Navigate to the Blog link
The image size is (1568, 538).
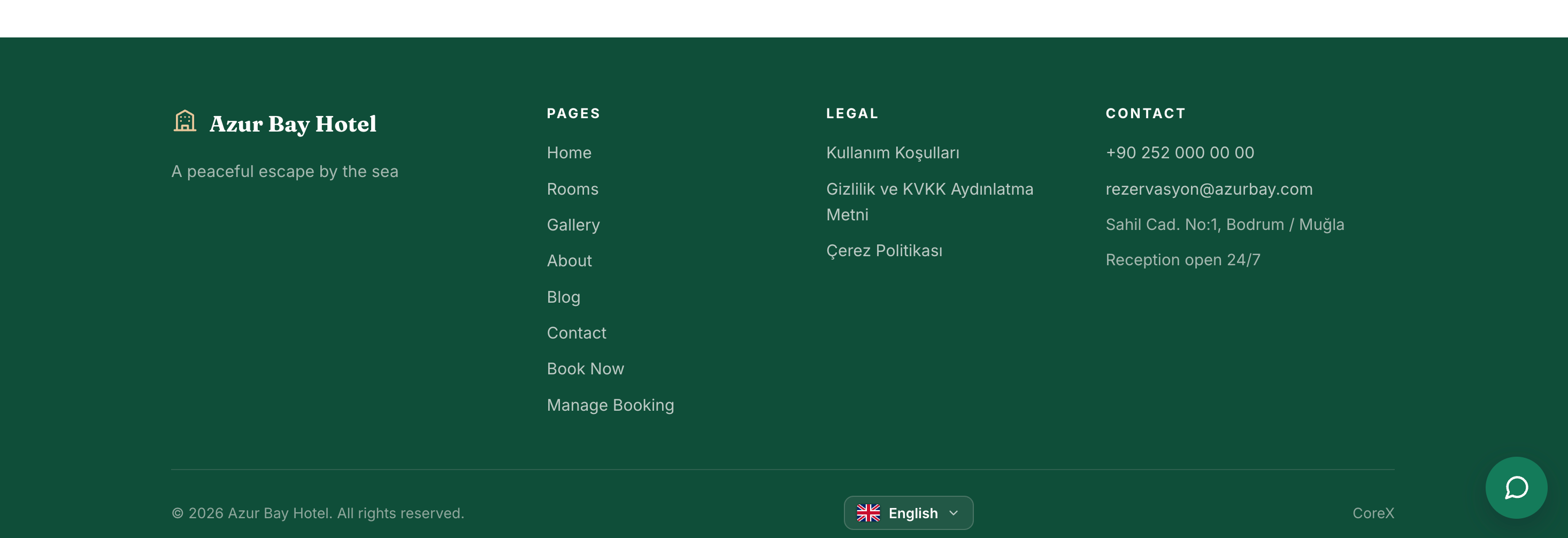[x=563, y=297]
